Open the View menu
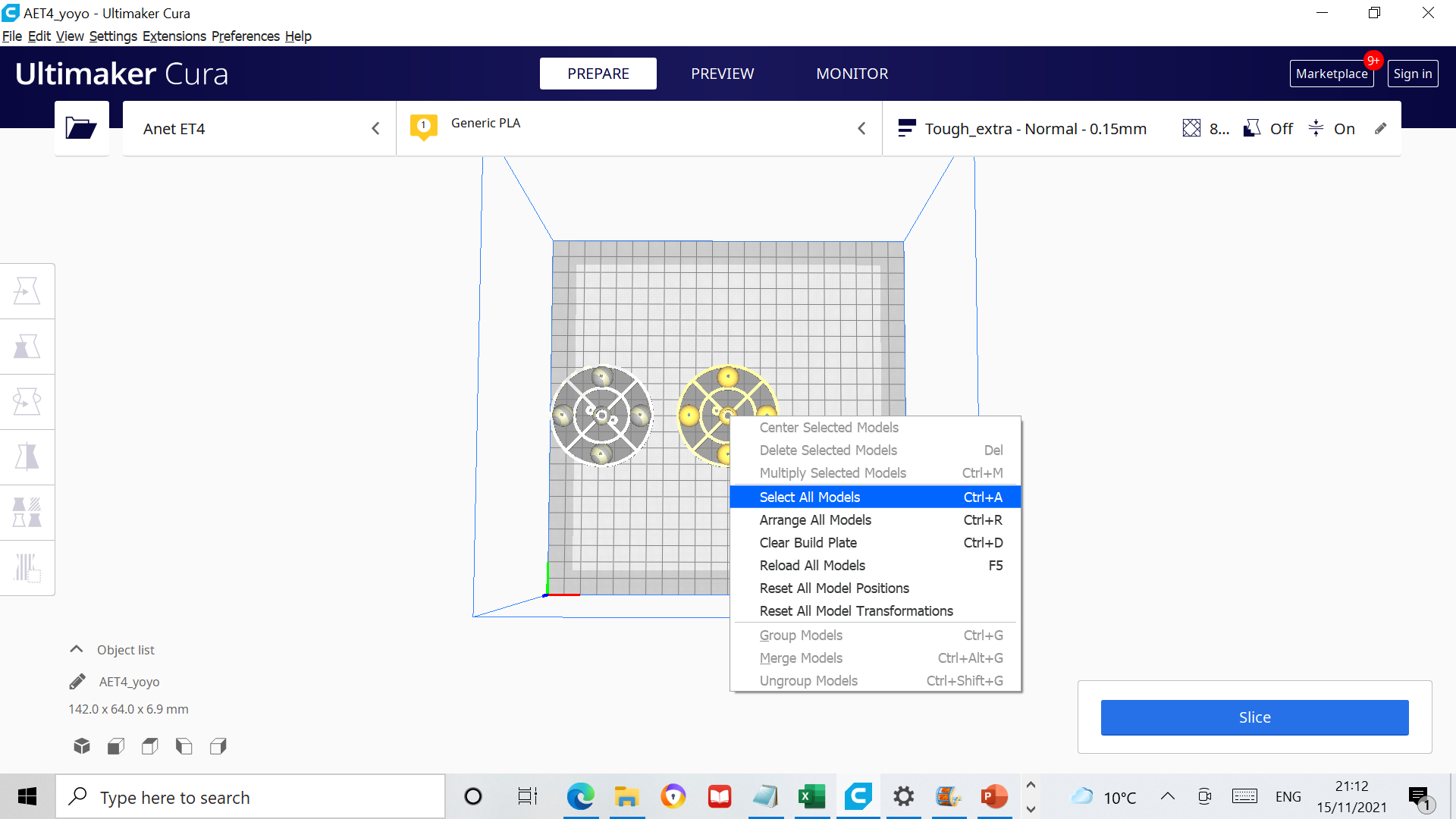The height and width of the screenshot is (819, 1456). pyautogui.click(x=70, y=36)
